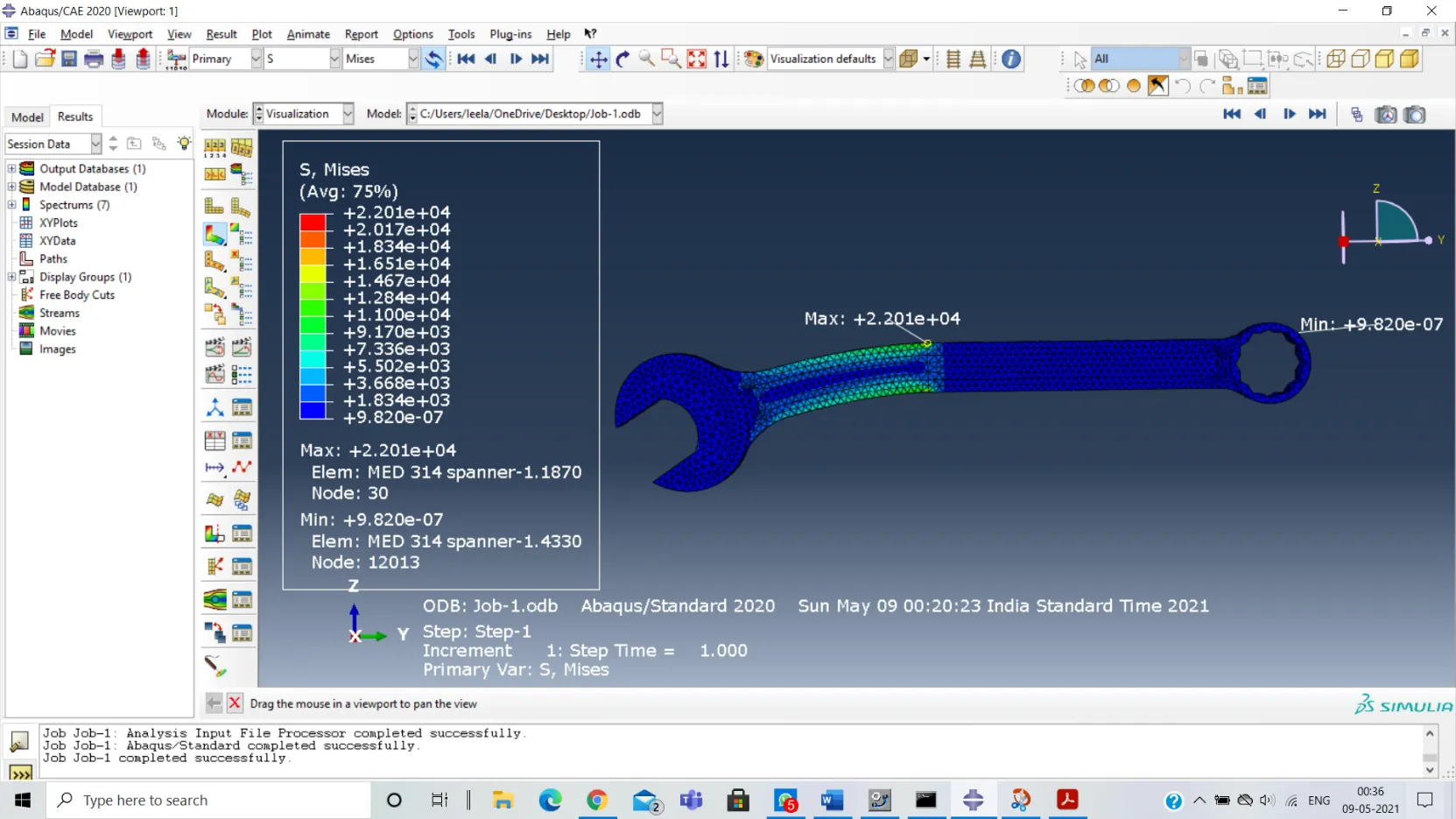Screen dimensions: 1456x819
Task: Select the Rotate View tool
Action: click(x=622, y=59)
